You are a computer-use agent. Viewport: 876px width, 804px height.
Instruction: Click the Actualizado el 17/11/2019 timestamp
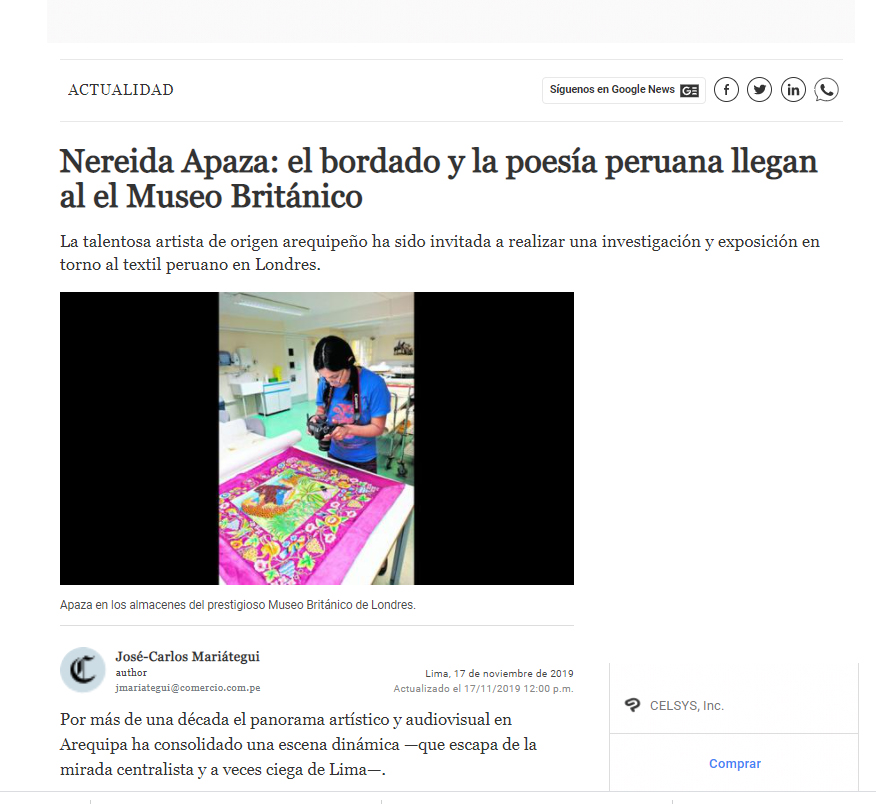483,689
